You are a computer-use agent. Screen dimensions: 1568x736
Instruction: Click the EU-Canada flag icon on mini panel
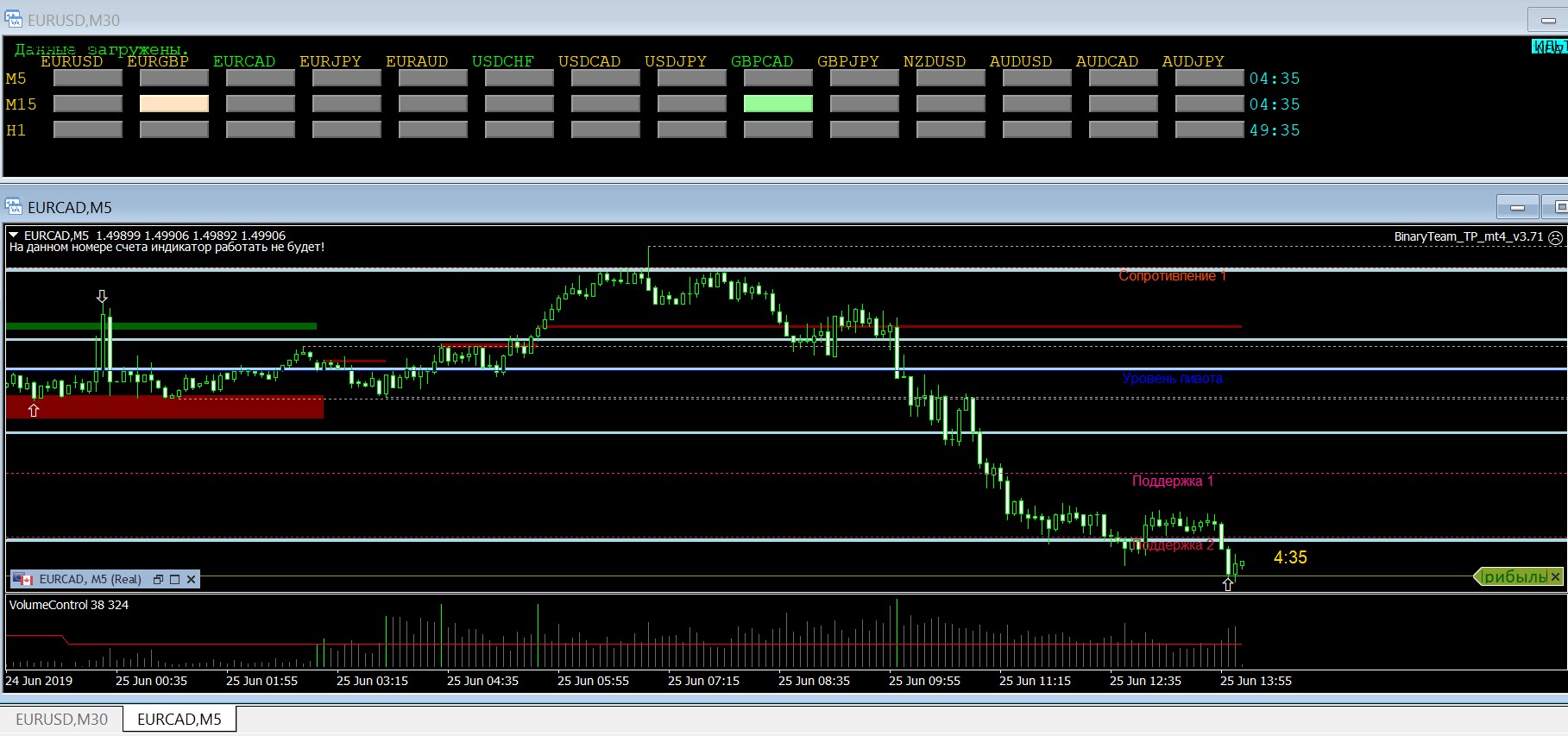pos(23,579)
